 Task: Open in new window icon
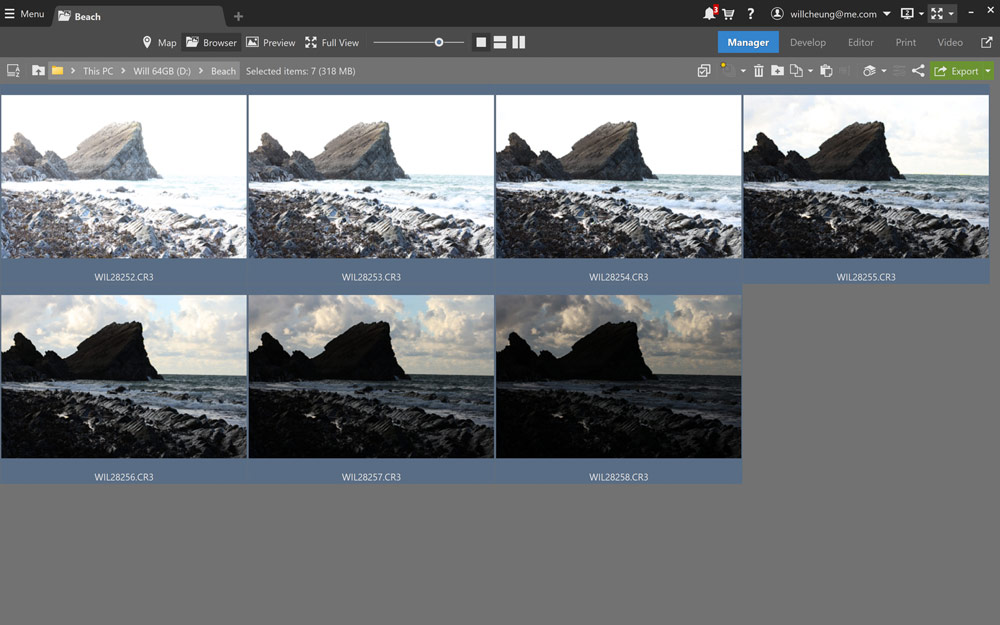pos(986,42)
